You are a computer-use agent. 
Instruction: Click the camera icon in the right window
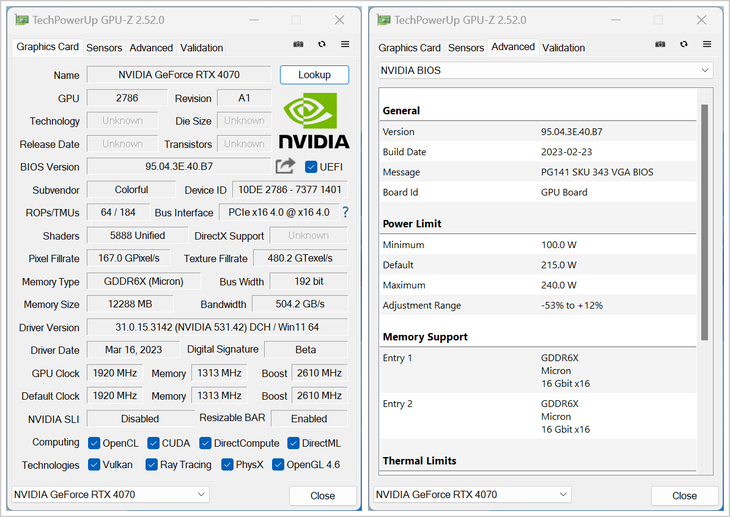[660, 44]
